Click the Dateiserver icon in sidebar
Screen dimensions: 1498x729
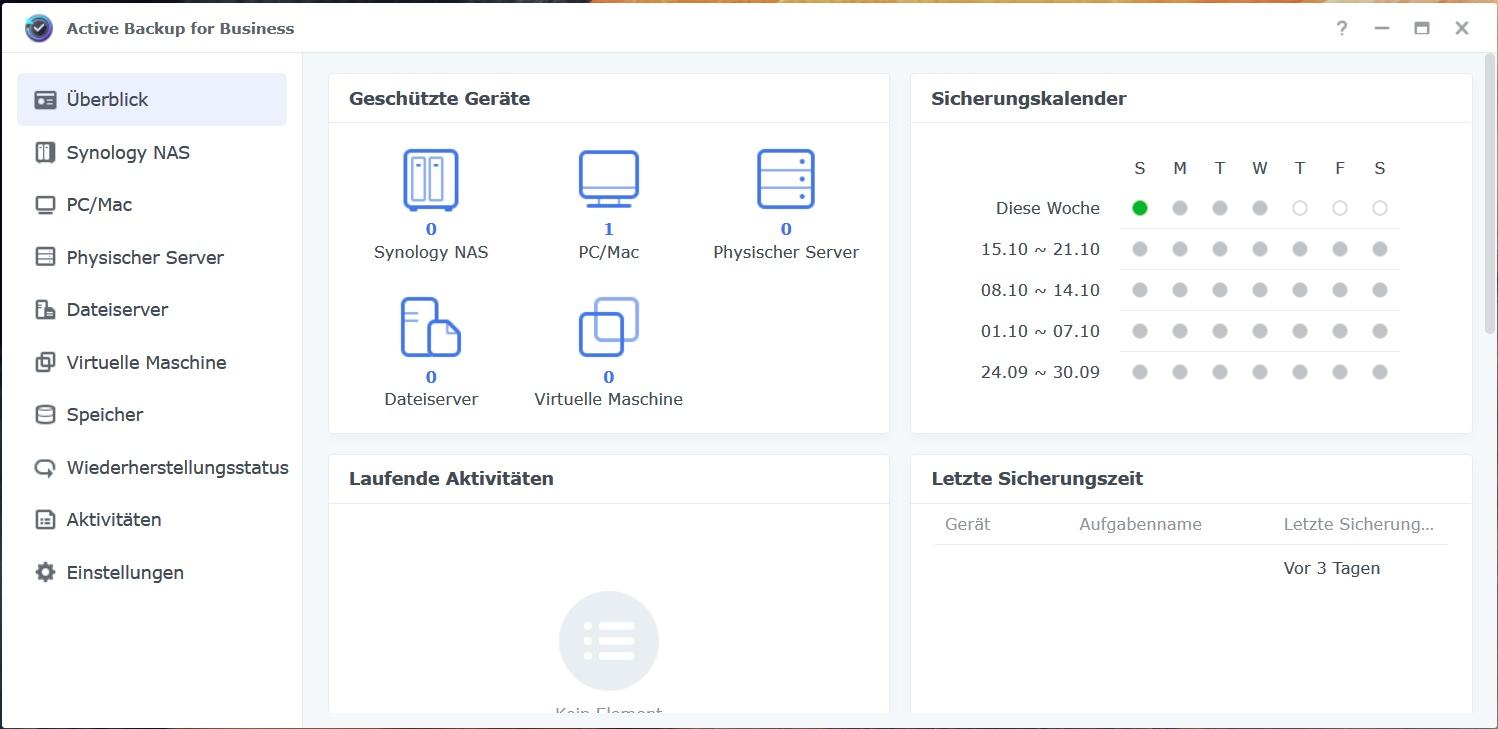click(45, 309)
